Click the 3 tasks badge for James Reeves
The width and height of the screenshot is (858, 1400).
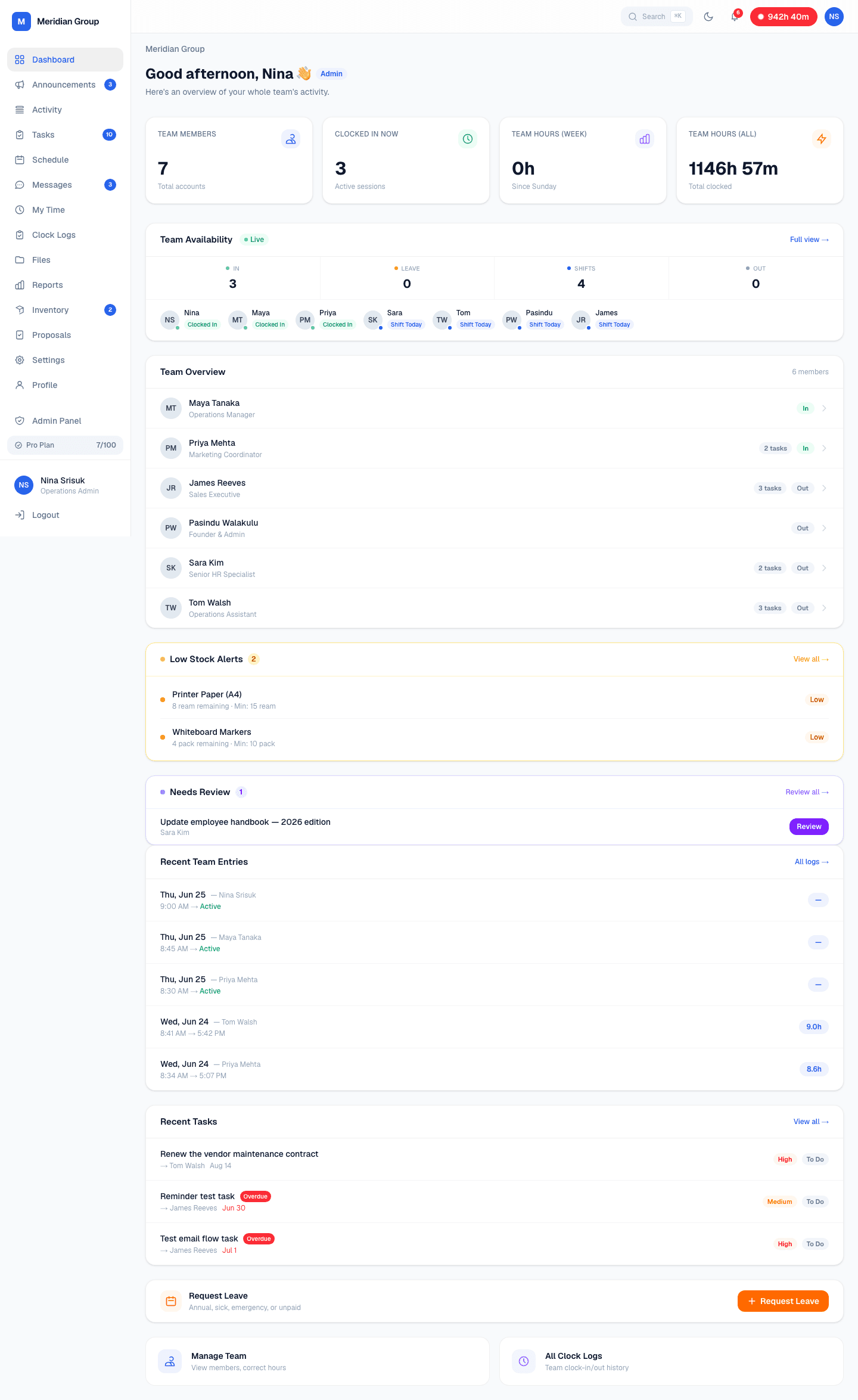click(x=770, y=488)
